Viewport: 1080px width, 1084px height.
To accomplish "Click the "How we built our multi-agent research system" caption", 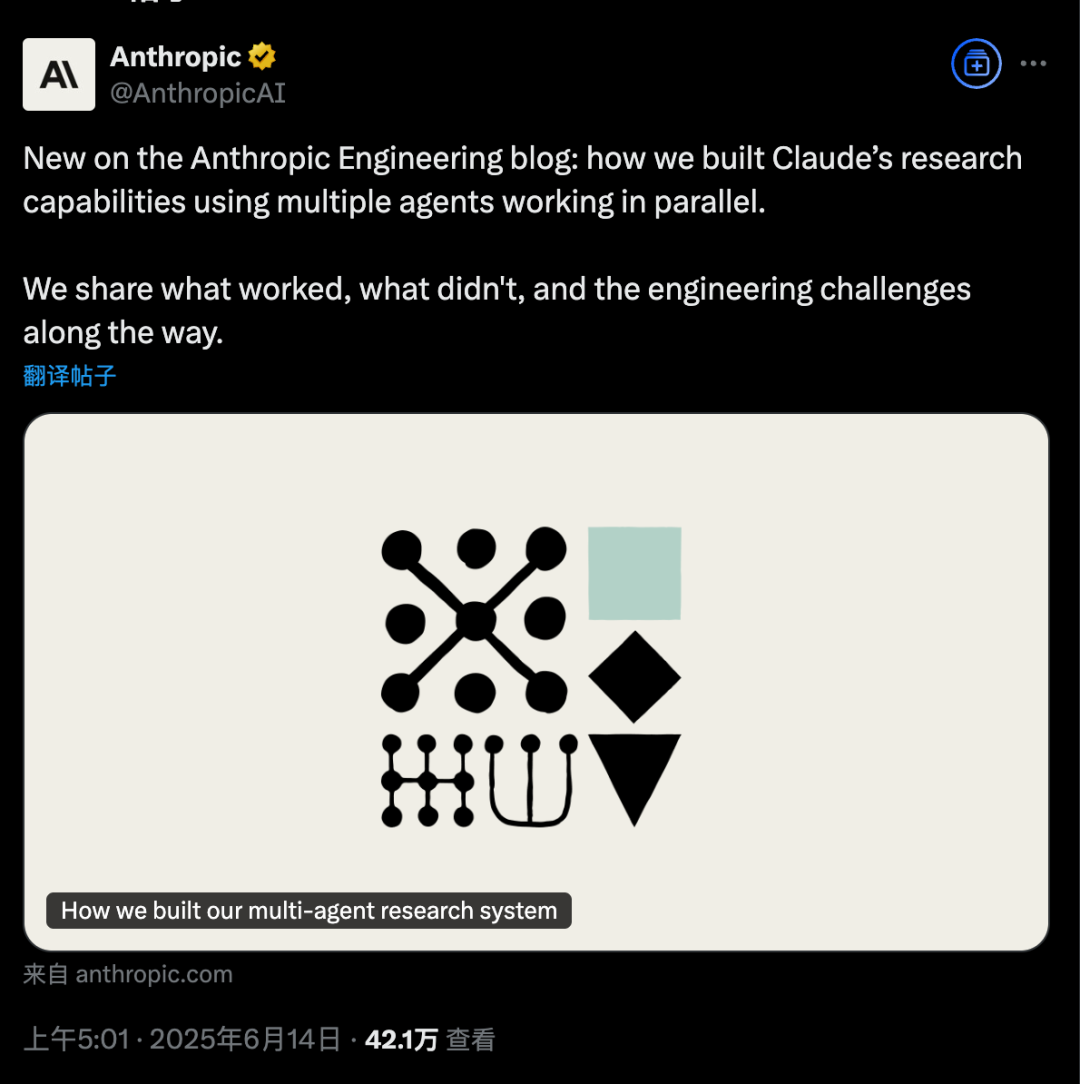I will [x=308, y=911].
